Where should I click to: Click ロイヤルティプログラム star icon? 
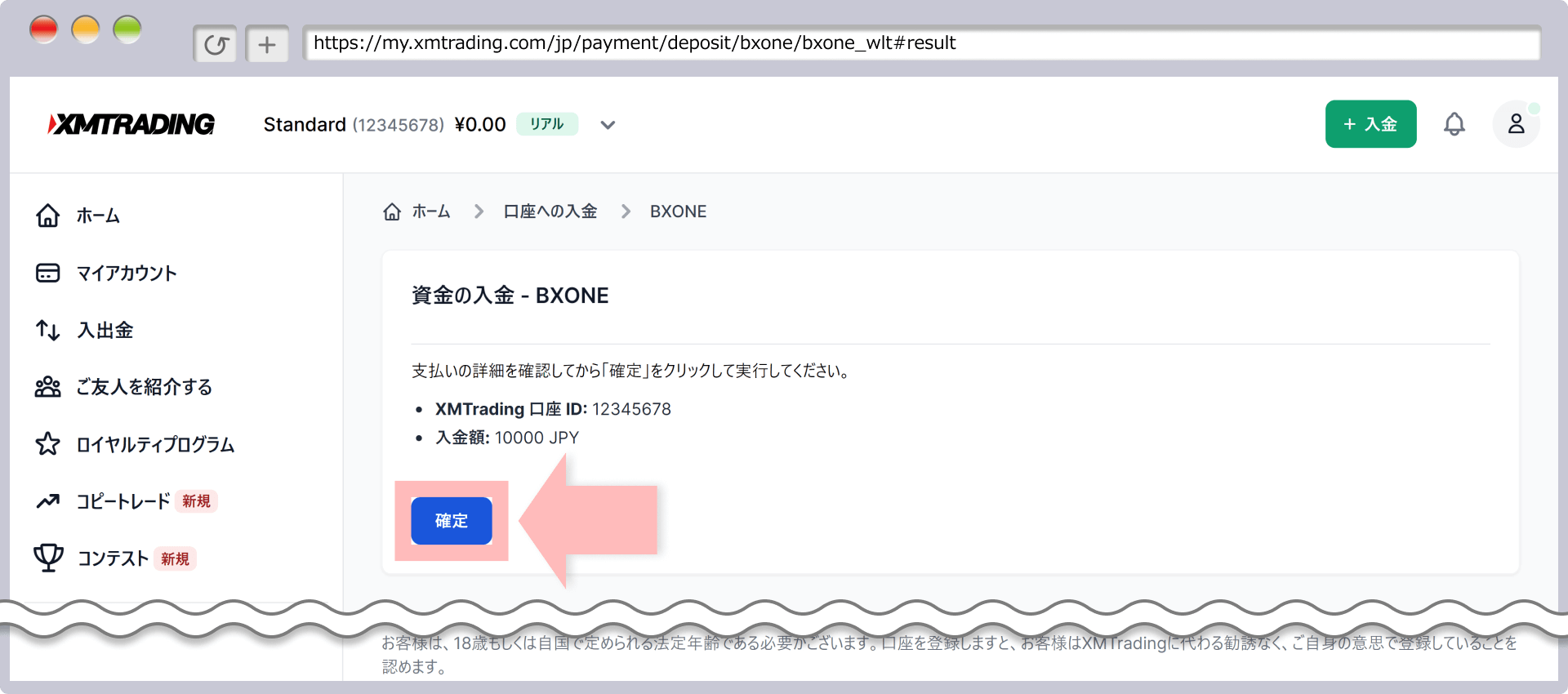pyautogui.click(x=48, y=444)
